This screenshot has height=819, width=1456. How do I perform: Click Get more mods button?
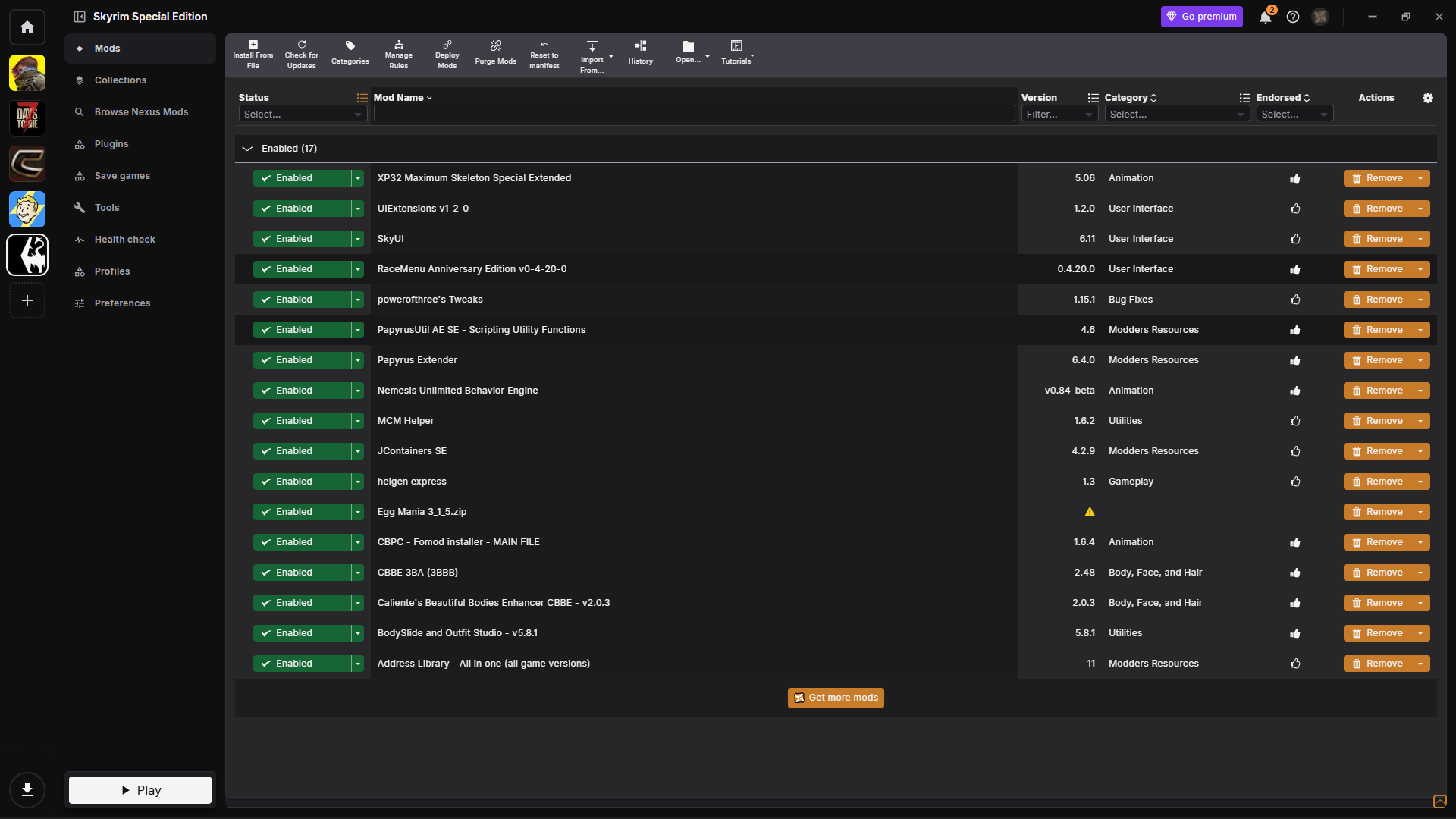836,698
